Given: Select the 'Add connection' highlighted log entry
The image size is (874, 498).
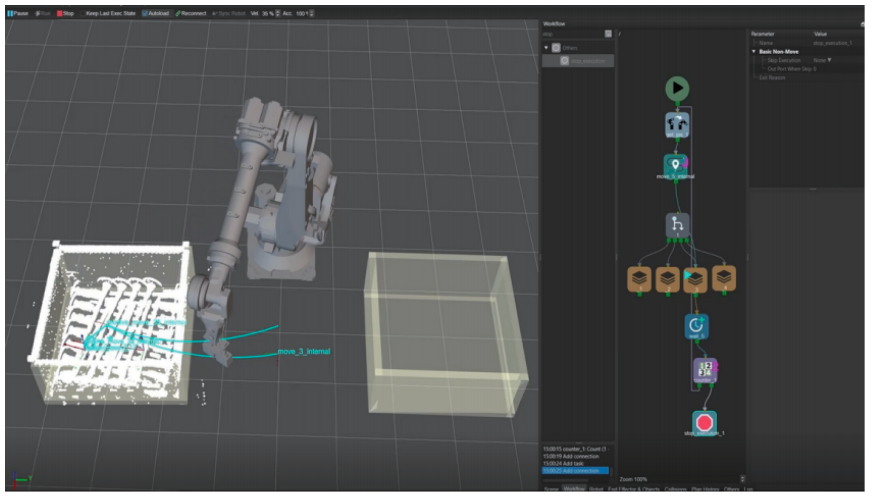Looking at the screenshot, I should coord(575,470).
